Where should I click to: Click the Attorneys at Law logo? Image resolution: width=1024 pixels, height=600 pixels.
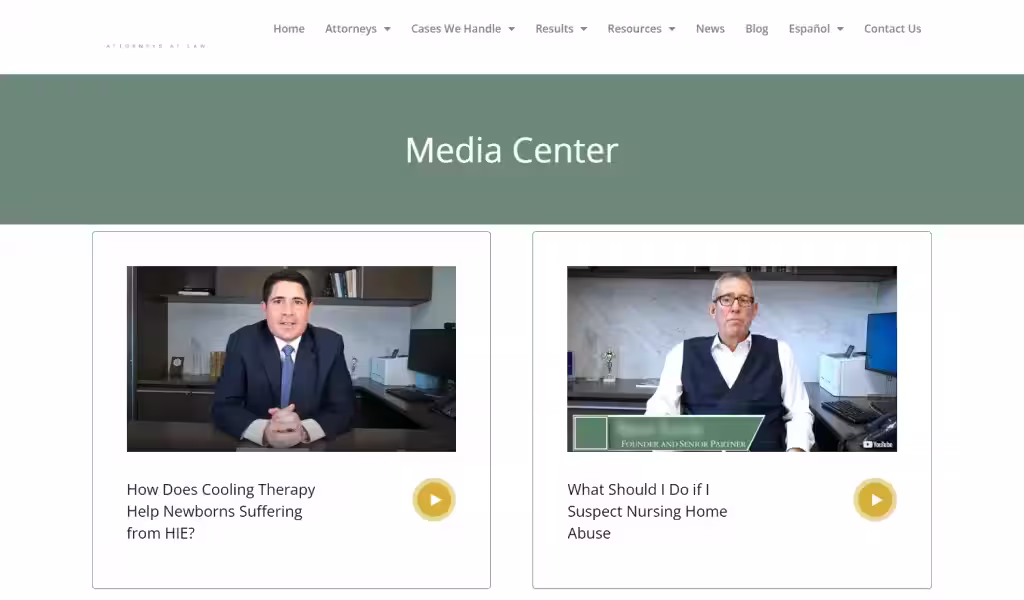tap(156, 46)
